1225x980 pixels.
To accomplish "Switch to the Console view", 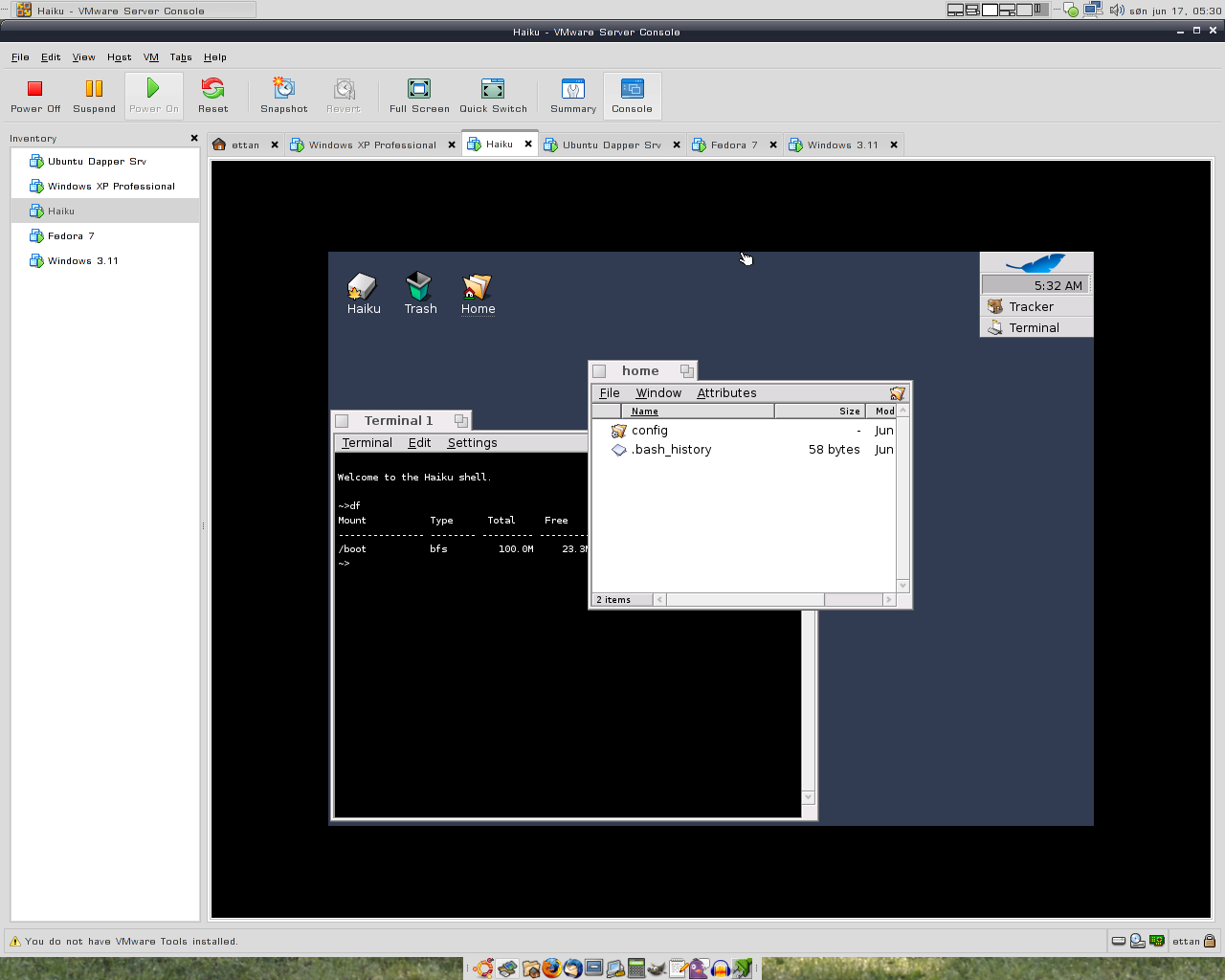I will point(632,96).
